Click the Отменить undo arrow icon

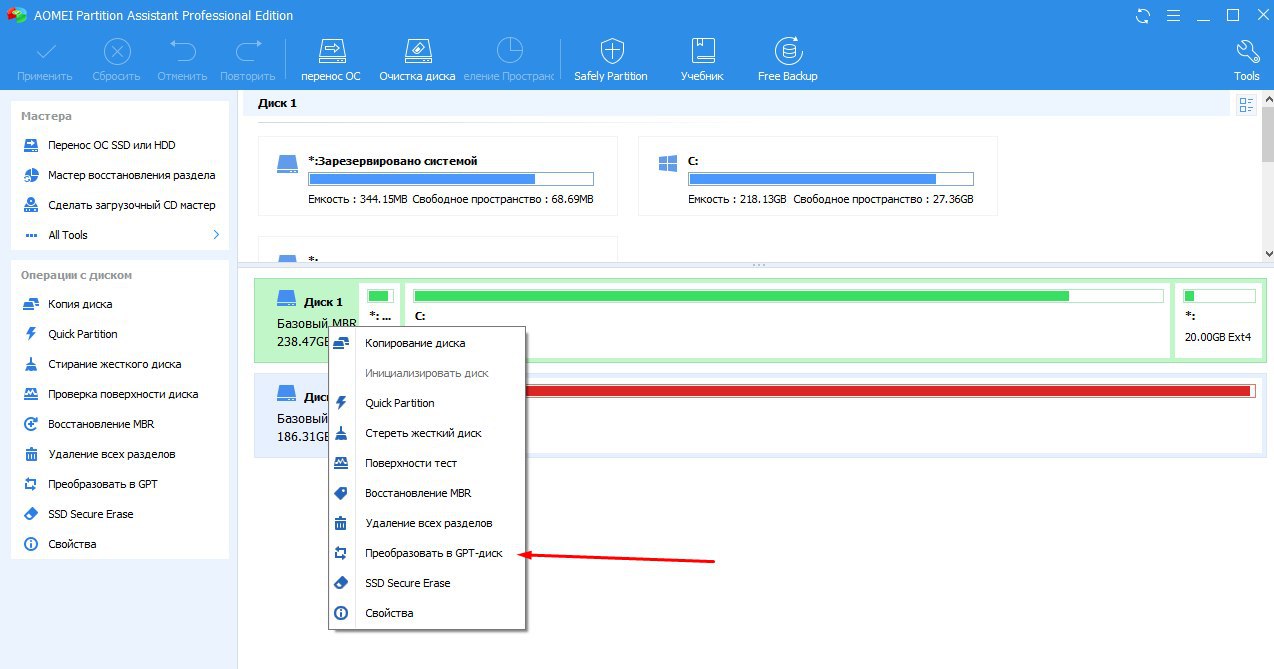coord(182,50)
